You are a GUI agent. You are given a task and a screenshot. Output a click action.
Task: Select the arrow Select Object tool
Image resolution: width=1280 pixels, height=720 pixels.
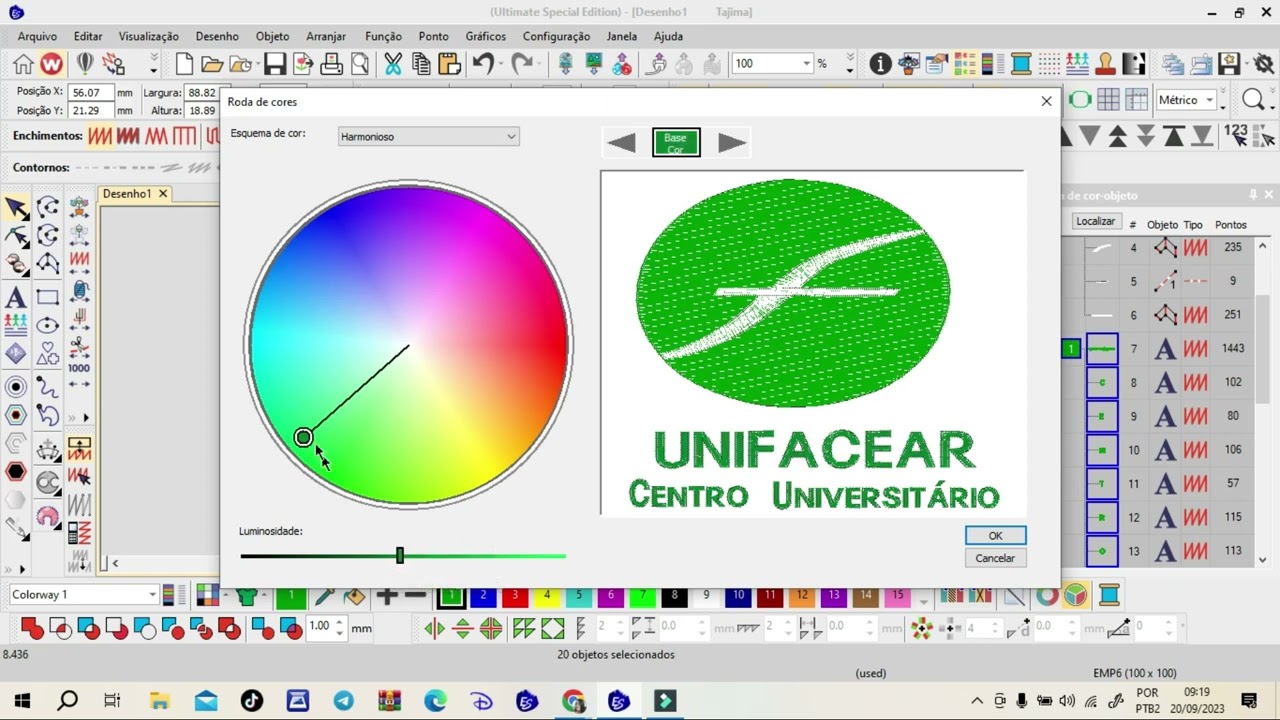tap(16, 208)
